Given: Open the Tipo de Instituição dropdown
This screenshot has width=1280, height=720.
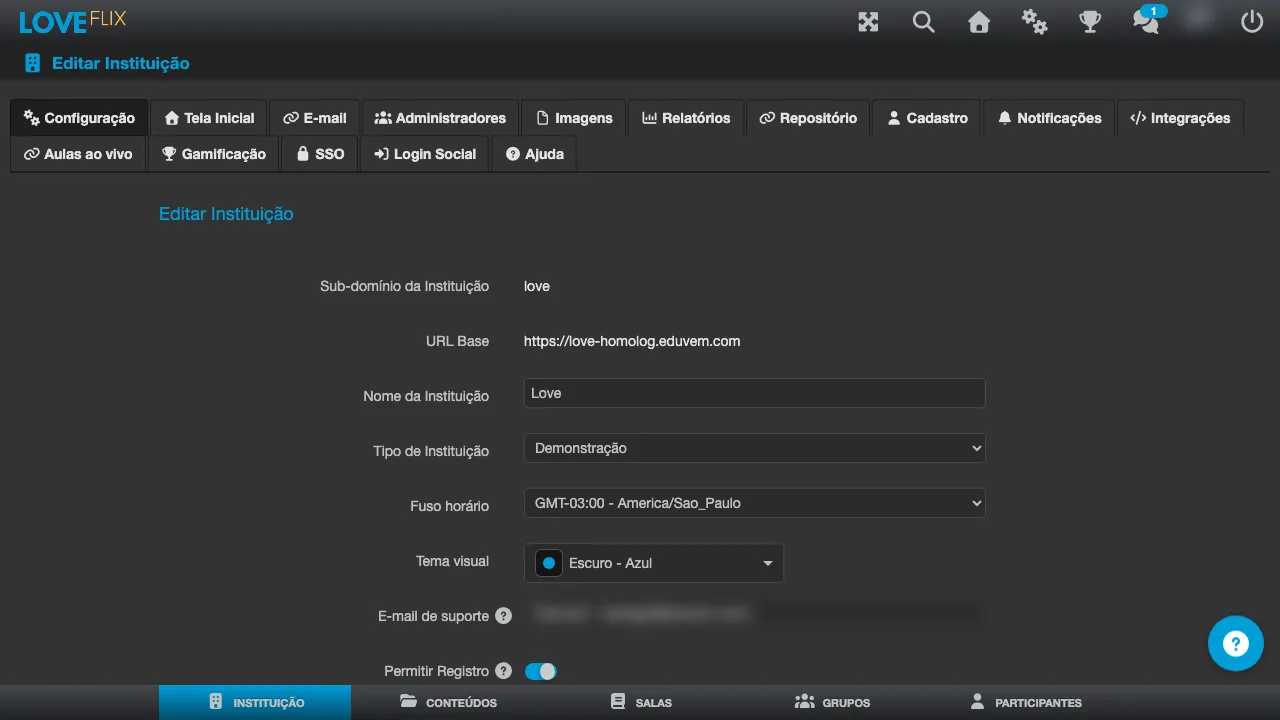Looking at the screenshot, I should coord(754,448).
